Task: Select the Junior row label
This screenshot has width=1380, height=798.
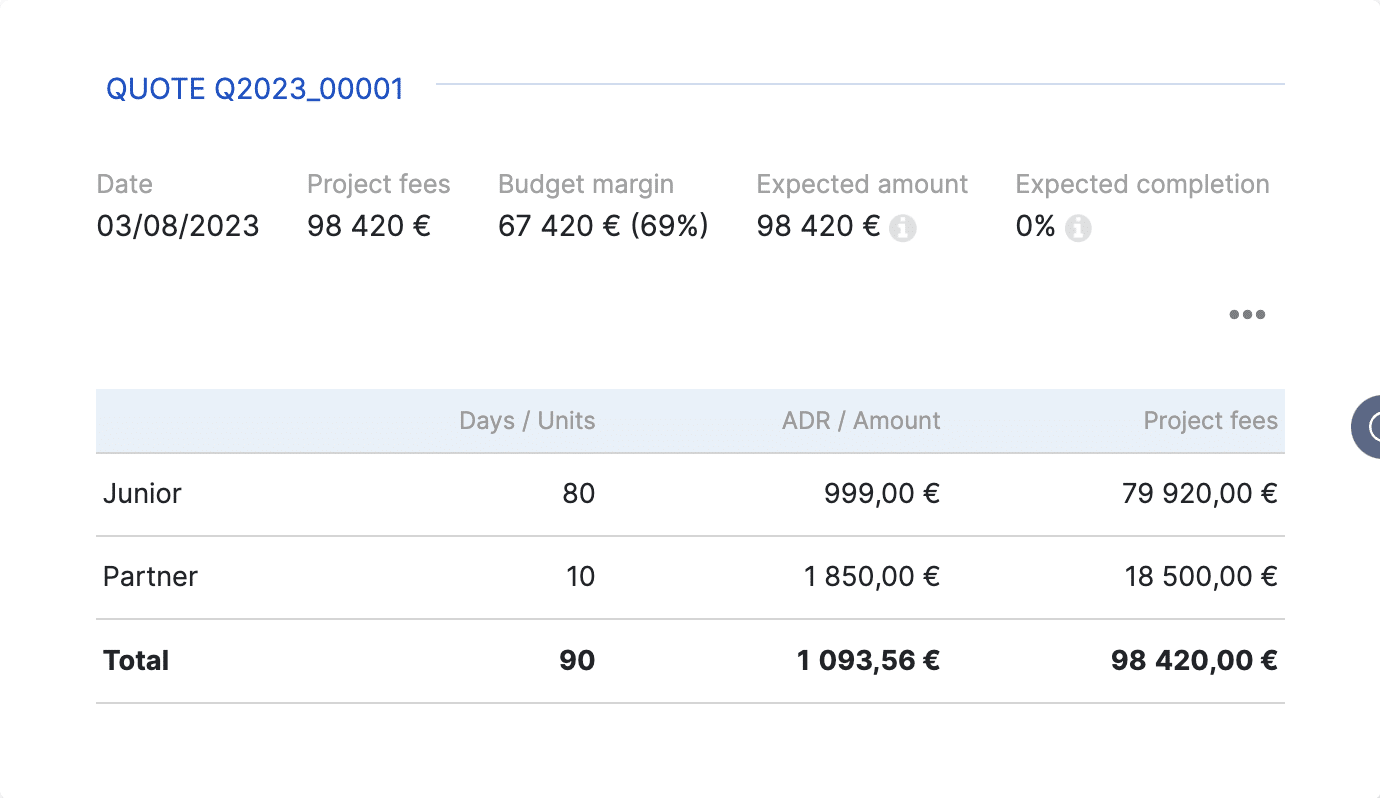Action: pos(142,494)
